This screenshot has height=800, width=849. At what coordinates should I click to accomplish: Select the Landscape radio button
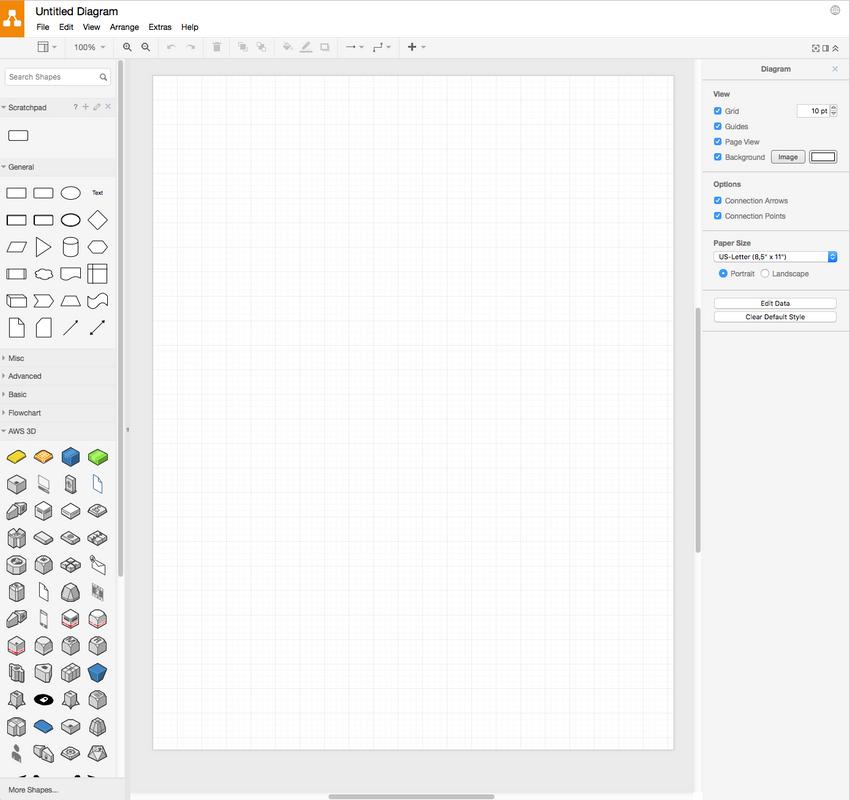pyautogui.click(x=764, y=272)
